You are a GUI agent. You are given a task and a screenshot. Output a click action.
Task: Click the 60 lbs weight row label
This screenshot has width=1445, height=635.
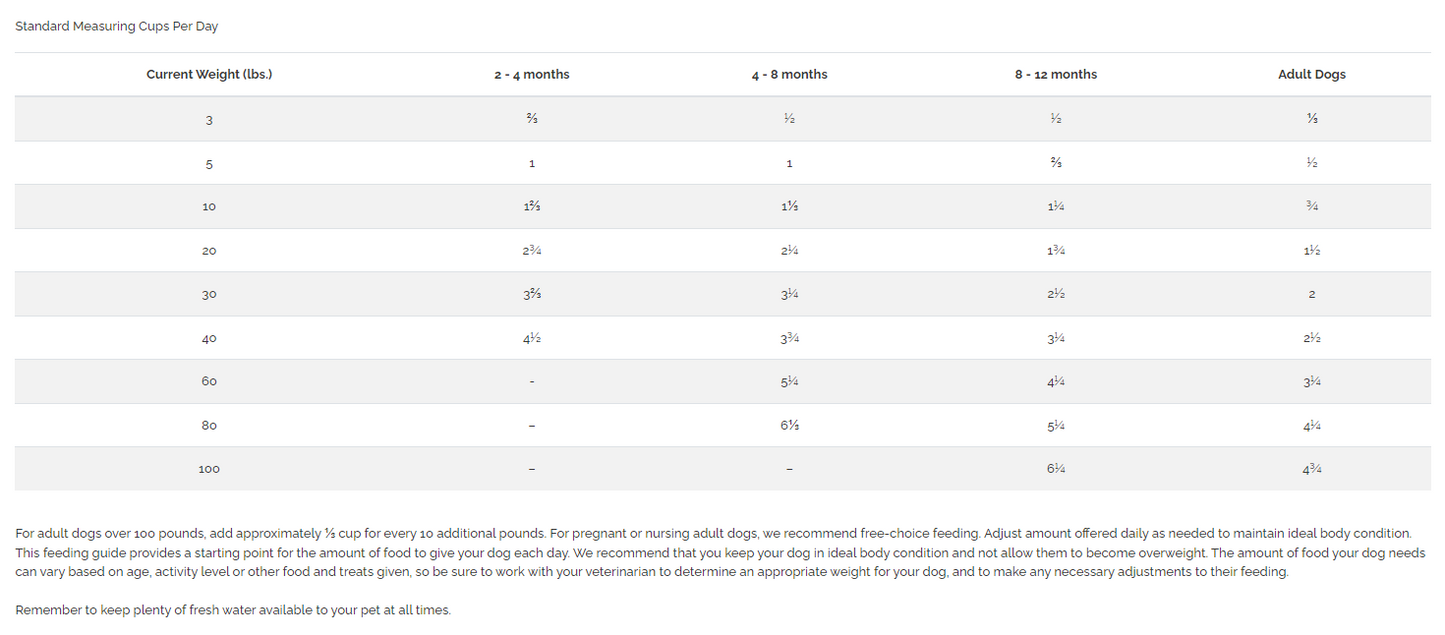(x=209, y=382)
